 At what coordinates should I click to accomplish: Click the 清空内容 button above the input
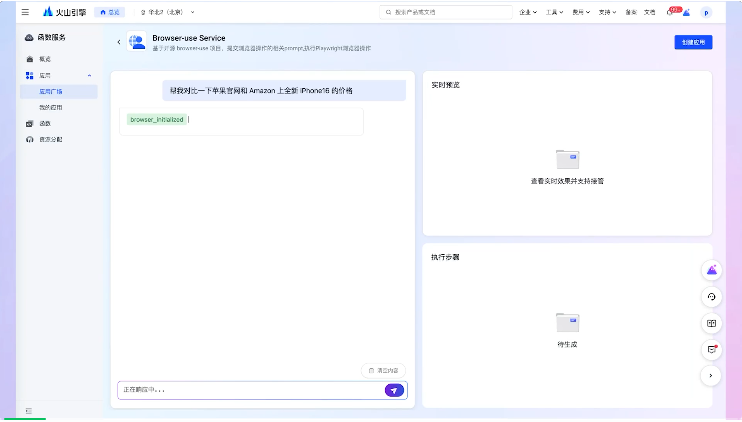coord(383,370)
